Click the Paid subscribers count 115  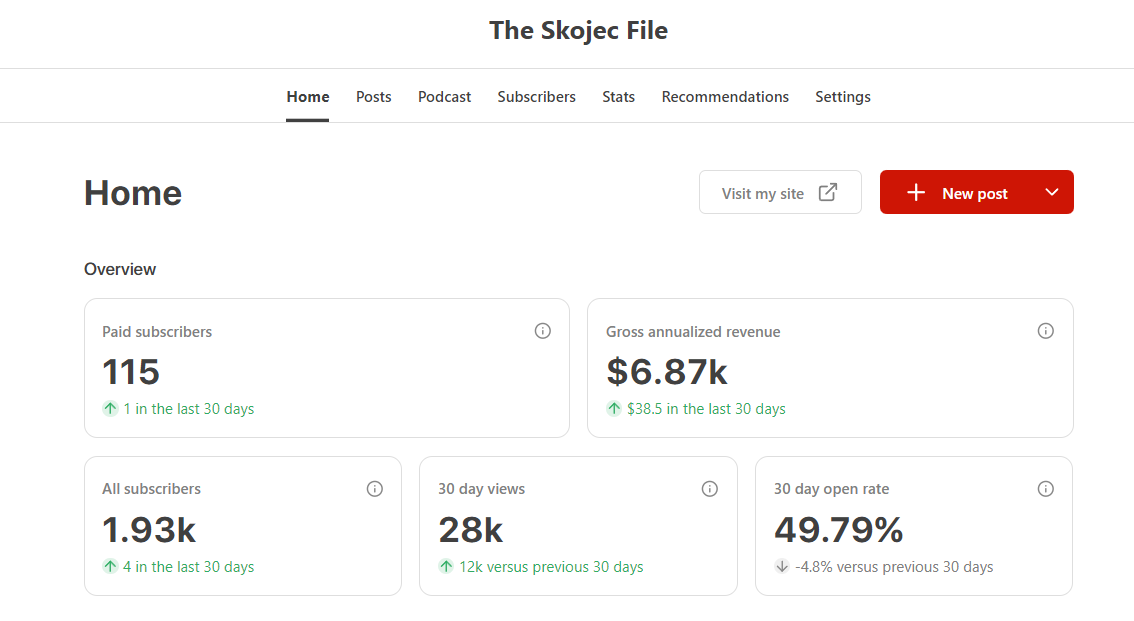click(x=131, y=372)
